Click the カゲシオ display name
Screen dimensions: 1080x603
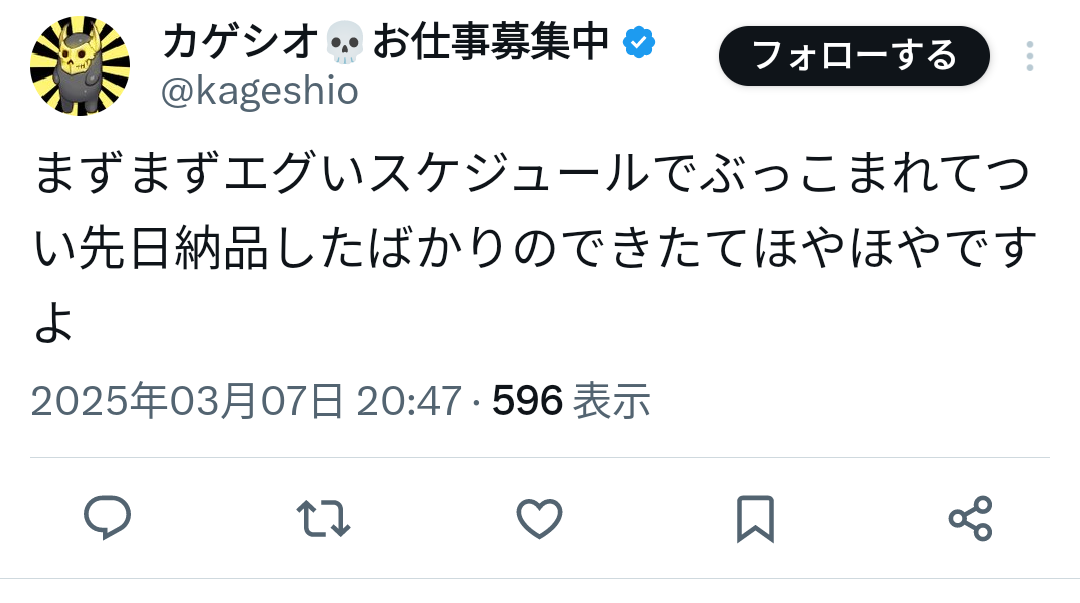click(240, 42)
